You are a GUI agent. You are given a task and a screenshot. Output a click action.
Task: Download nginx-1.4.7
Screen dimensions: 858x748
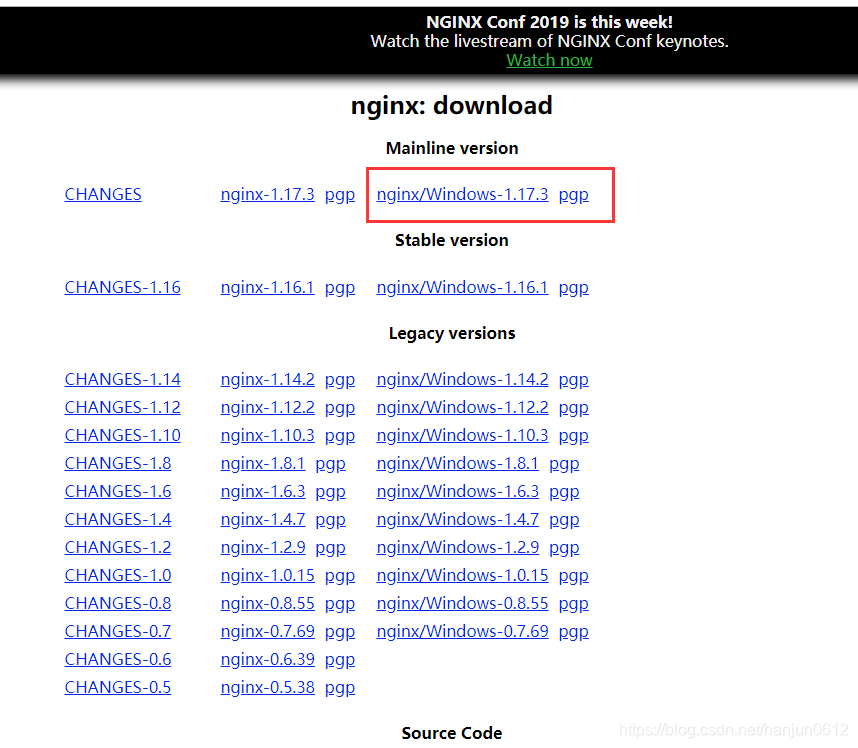(263, 519)
